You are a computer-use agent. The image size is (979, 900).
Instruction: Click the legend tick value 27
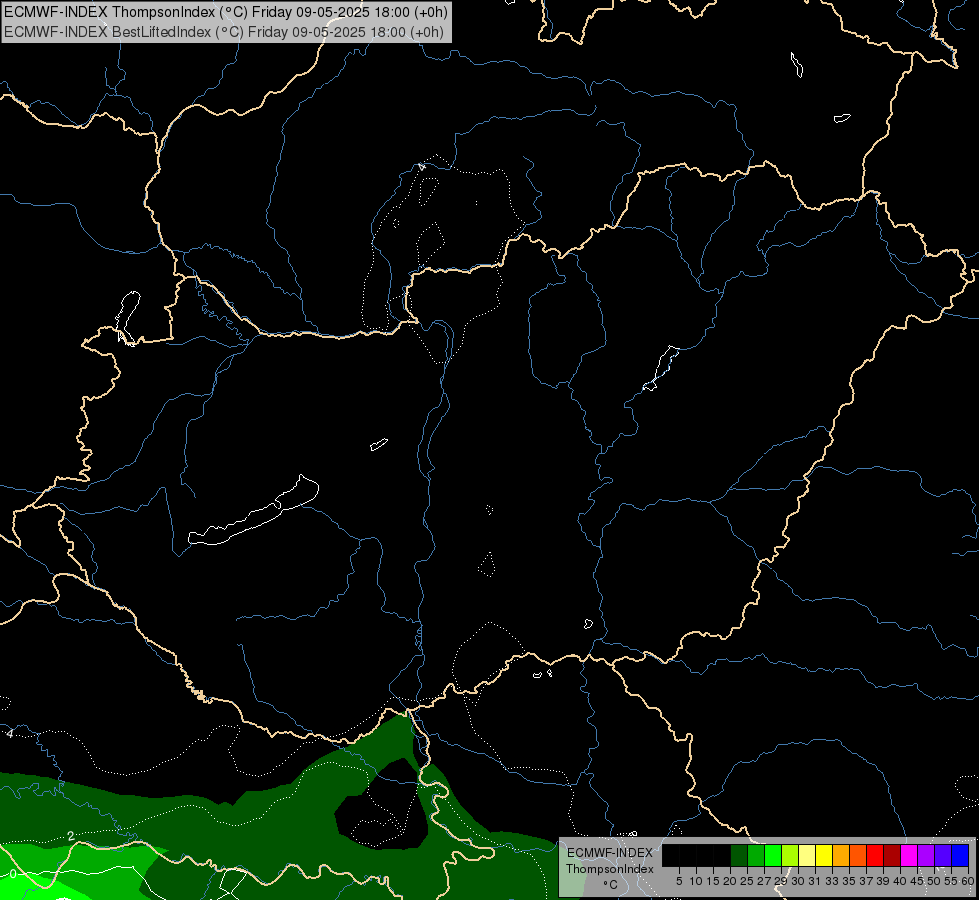(x=764, y=881)
